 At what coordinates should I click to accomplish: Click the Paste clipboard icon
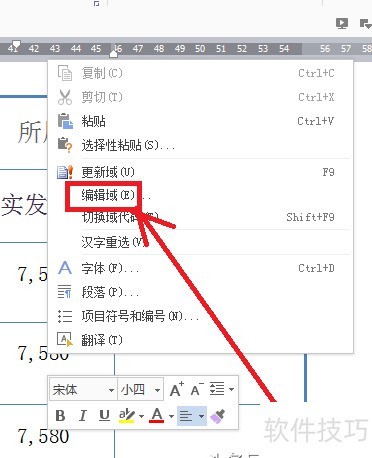[65, 121]
